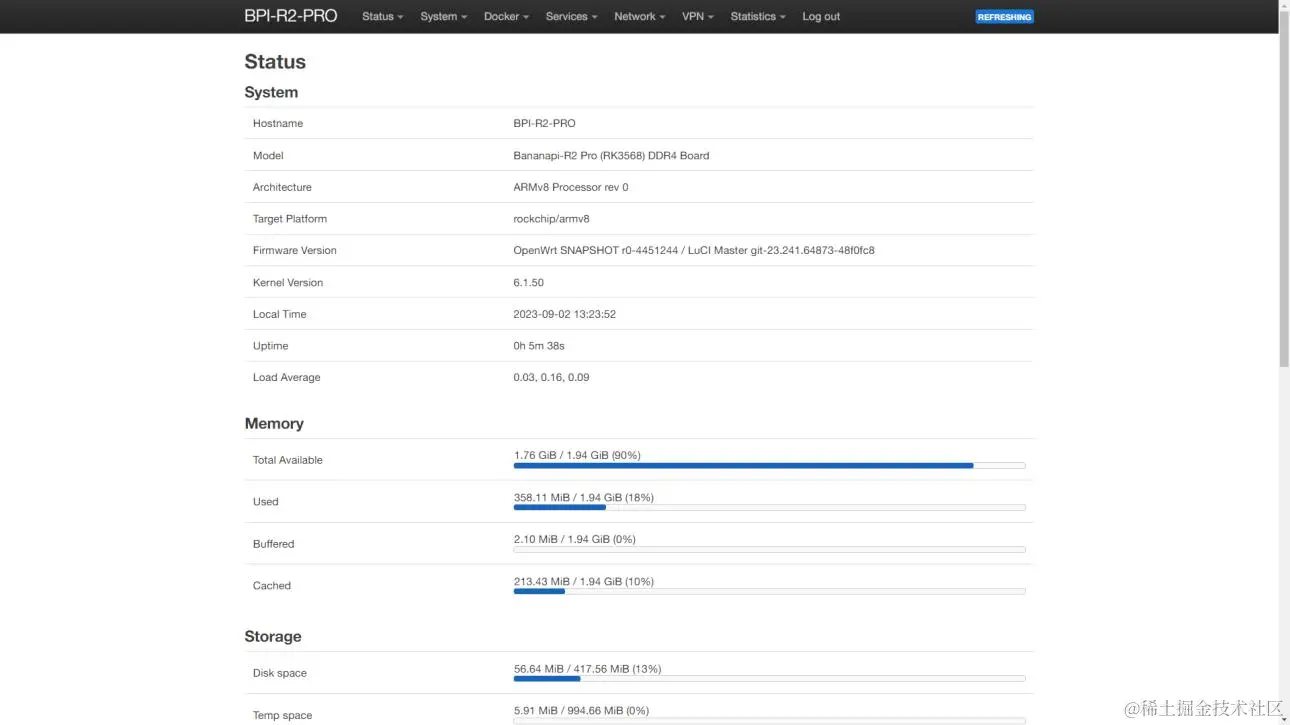Select the OpenWrt SNAPSHOT firmware version text
This screenshot has height=725, width=1290.
point(694,251)
